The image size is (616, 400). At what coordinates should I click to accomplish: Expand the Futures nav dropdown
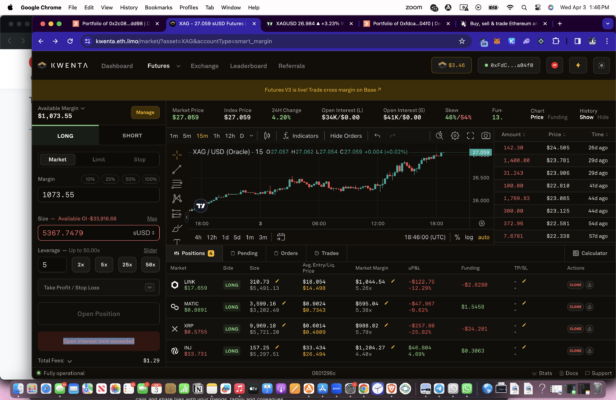tap(162, 66)
